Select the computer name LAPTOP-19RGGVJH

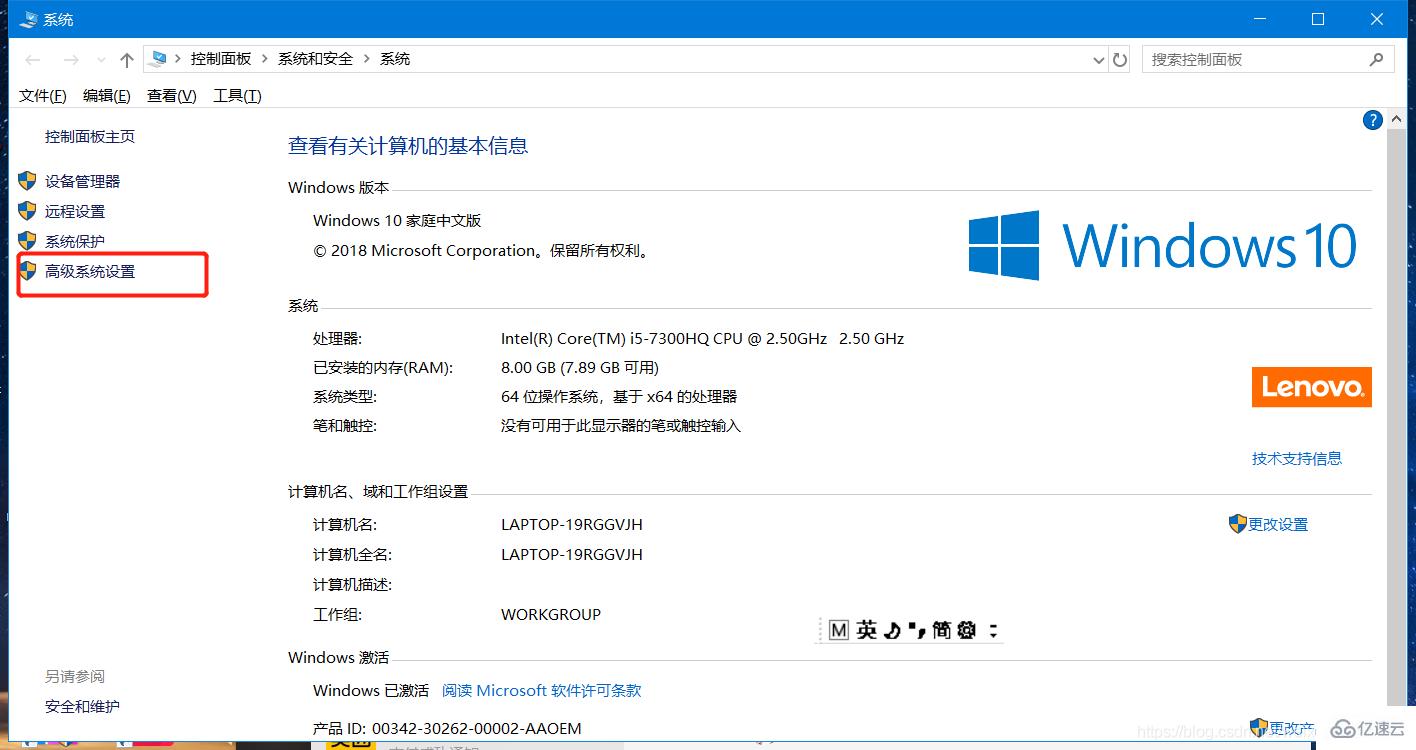click(x=572, y=524)
